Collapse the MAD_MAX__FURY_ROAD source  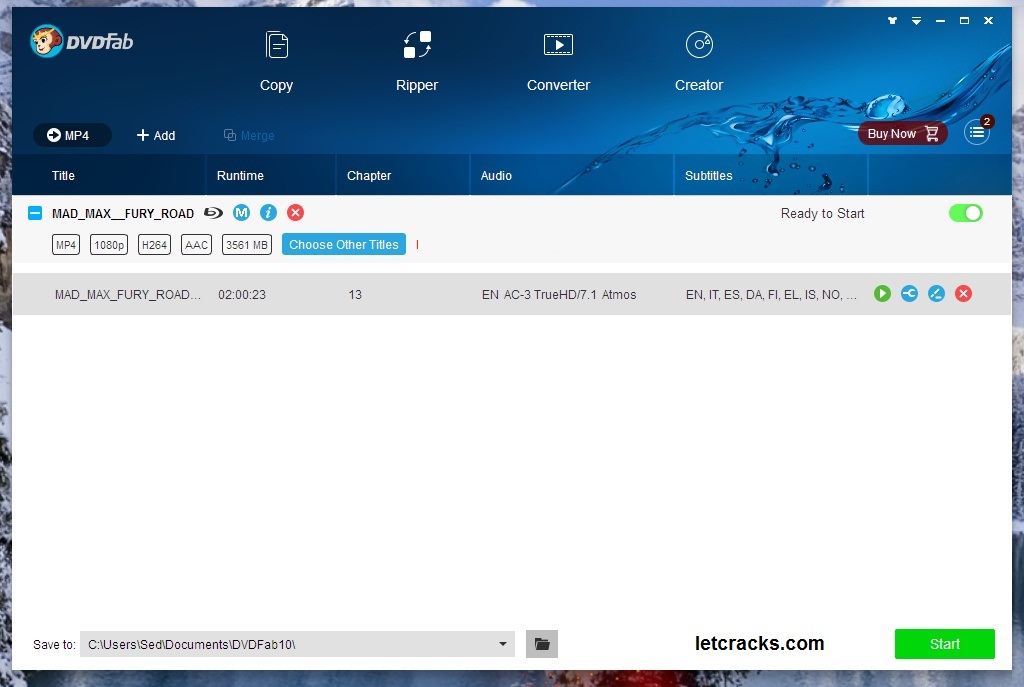[x=35, y=213]
